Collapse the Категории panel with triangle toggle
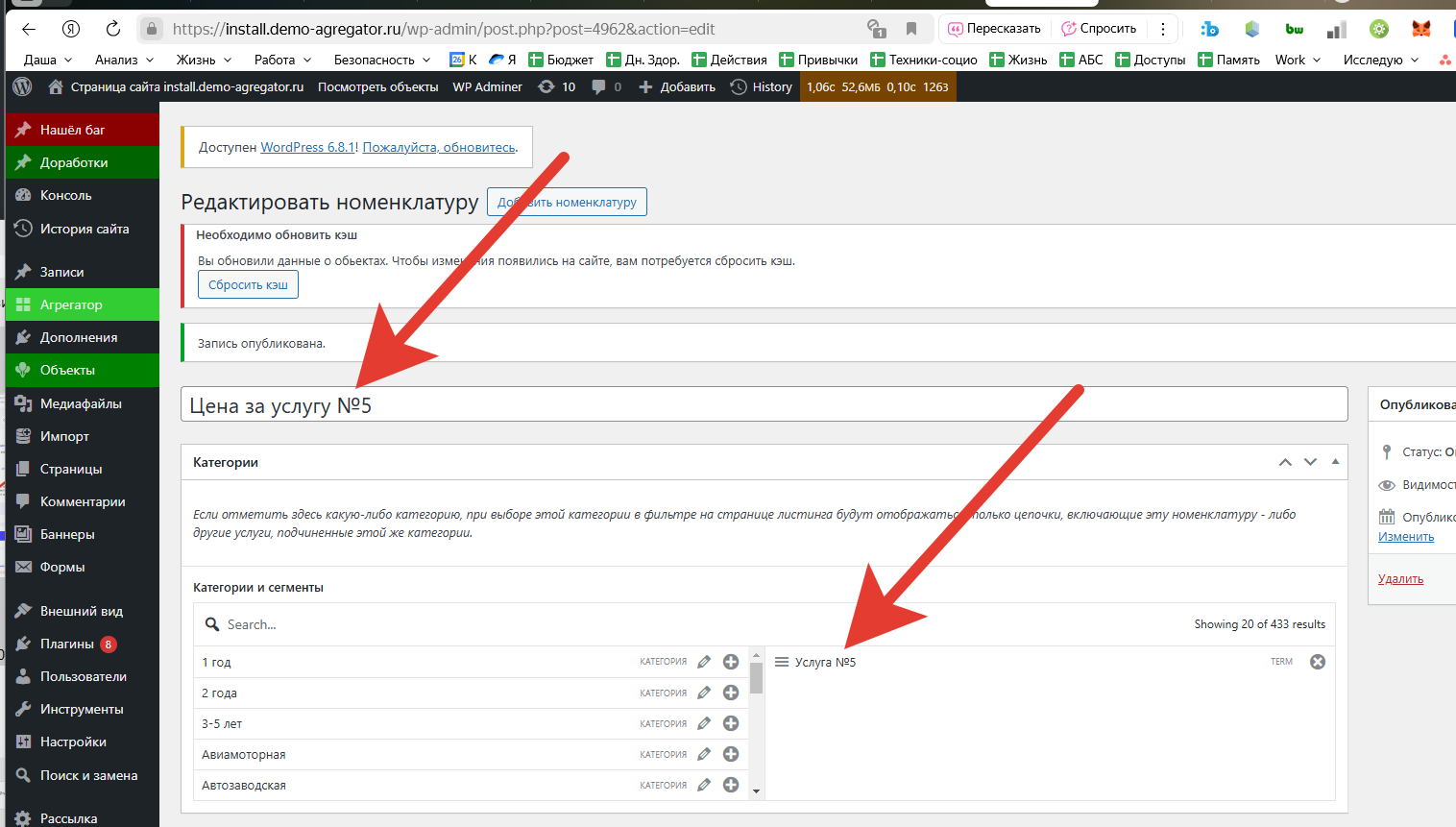The height and width of the screenshot is (827, 1456). click(x=1335, y=462)
